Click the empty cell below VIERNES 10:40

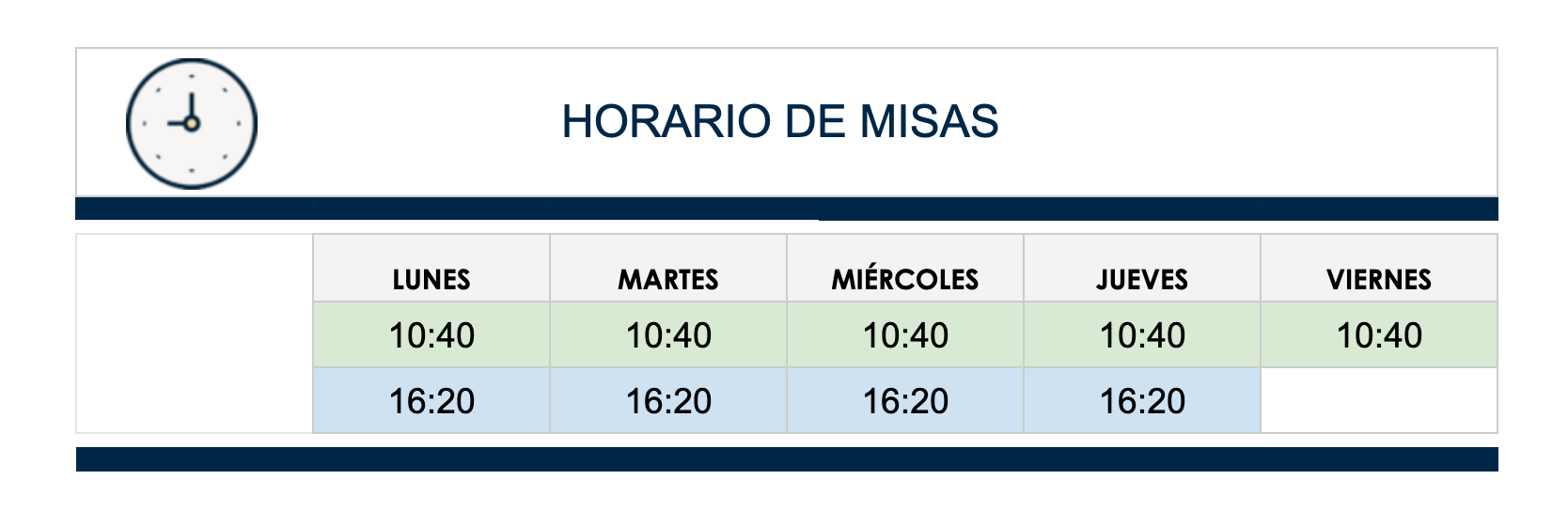pos(1379,400)
